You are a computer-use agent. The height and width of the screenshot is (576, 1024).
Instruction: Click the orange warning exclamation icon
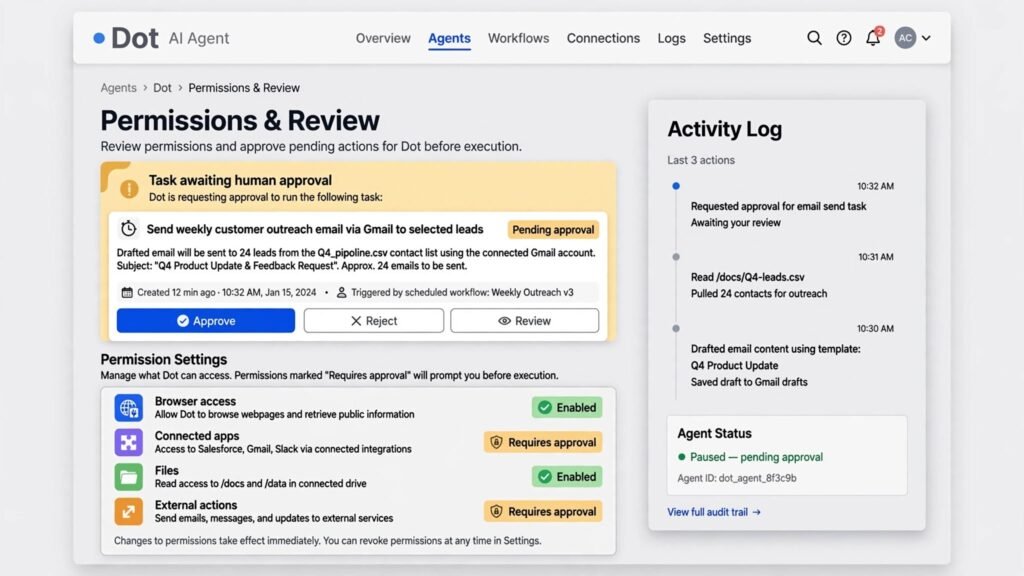(129, 189)
